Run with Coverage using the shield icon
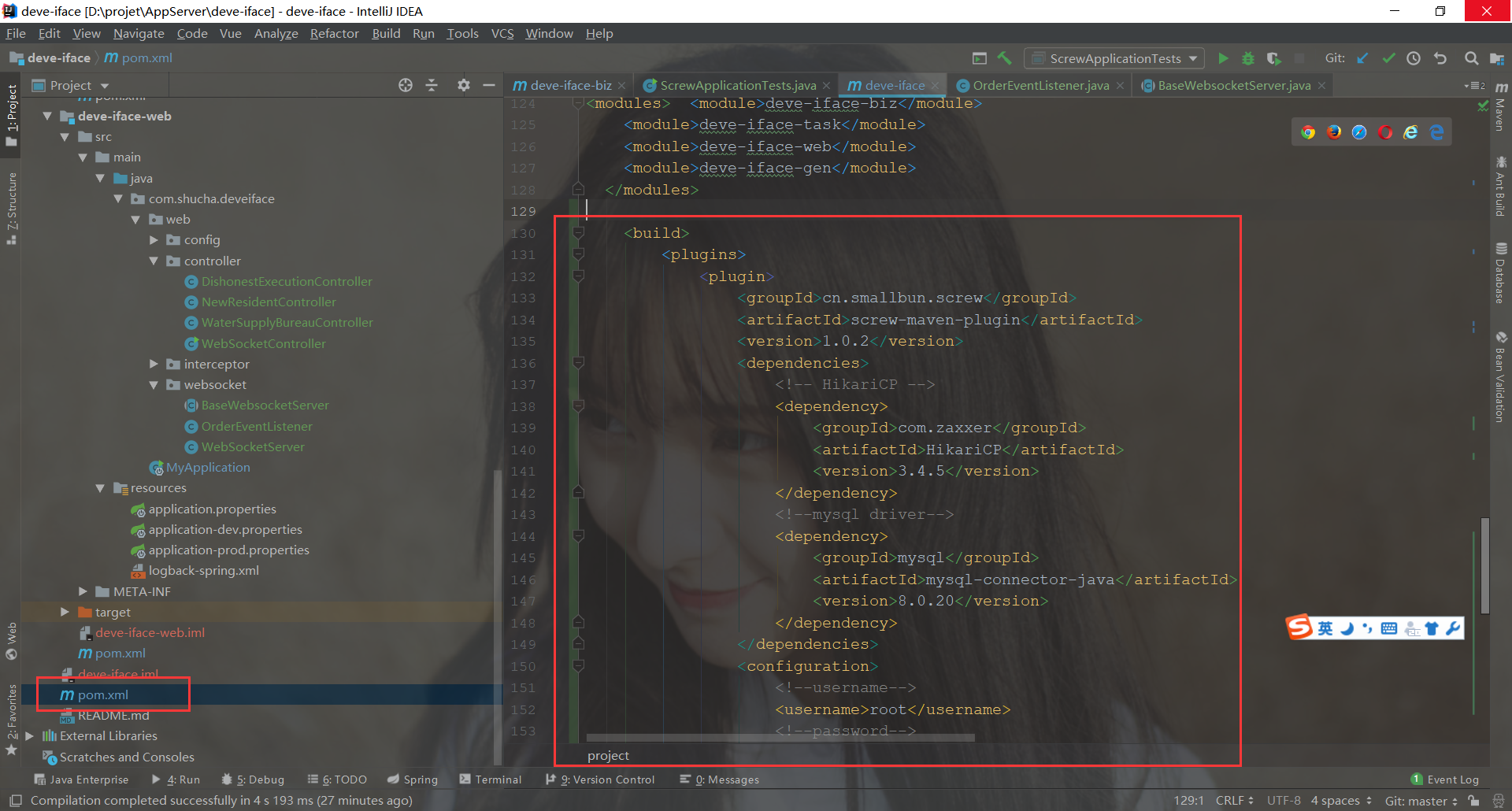Image resolution: width=1512 pixels, height=811 pixels. point(1273,57)
